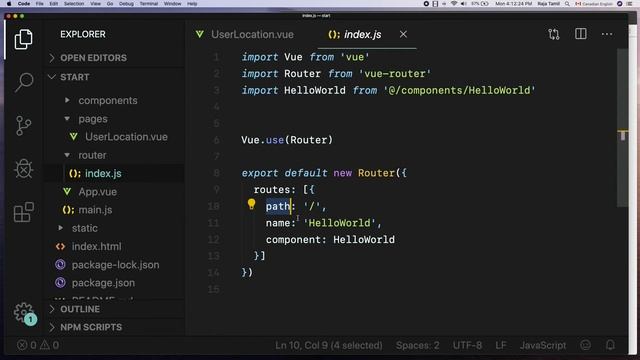Open index.html in explorer tree
Viewport: 640px width, 360px height.
click(x=96, y=247)
